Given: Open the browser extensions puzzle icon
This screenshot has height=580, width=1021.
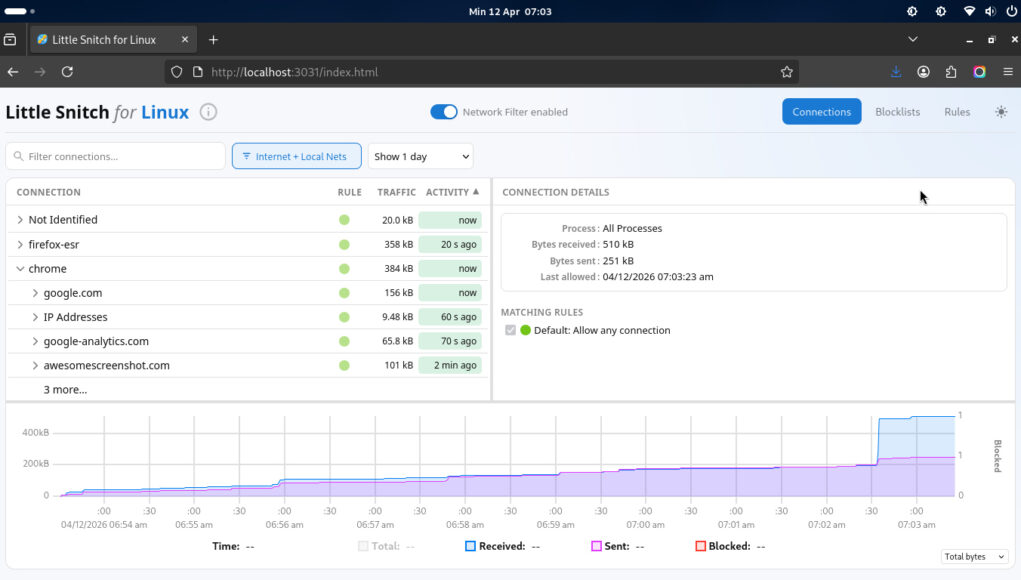Looking at the screenshot, I should pyautogui.click(x=951, y=72).
